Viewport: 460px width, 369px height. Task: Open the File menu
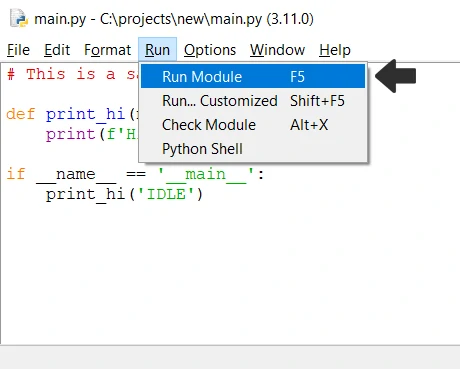18,50
